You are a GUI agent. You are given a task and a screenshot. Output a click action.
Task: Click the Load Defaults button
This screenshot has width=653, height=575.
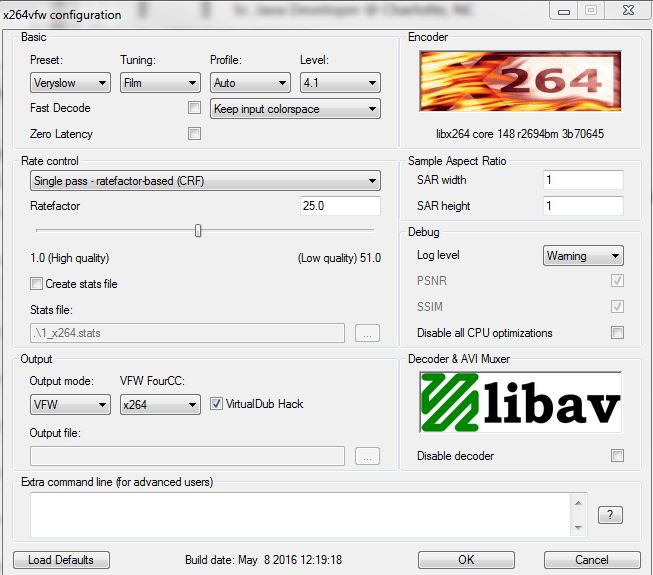pos(61,560)
